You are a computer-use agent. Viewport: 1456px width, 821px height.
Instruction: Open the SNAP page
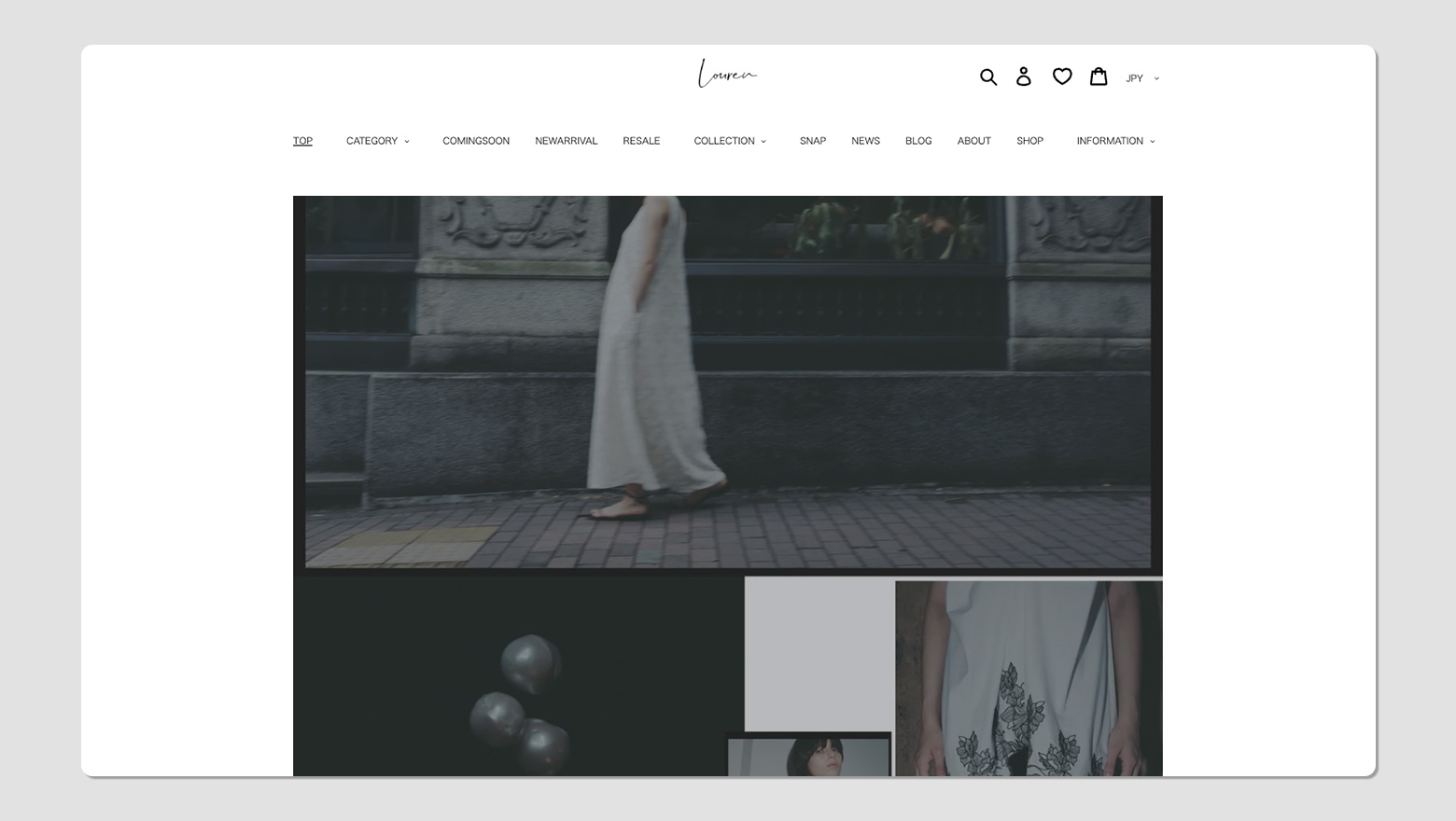coord(813,141)
